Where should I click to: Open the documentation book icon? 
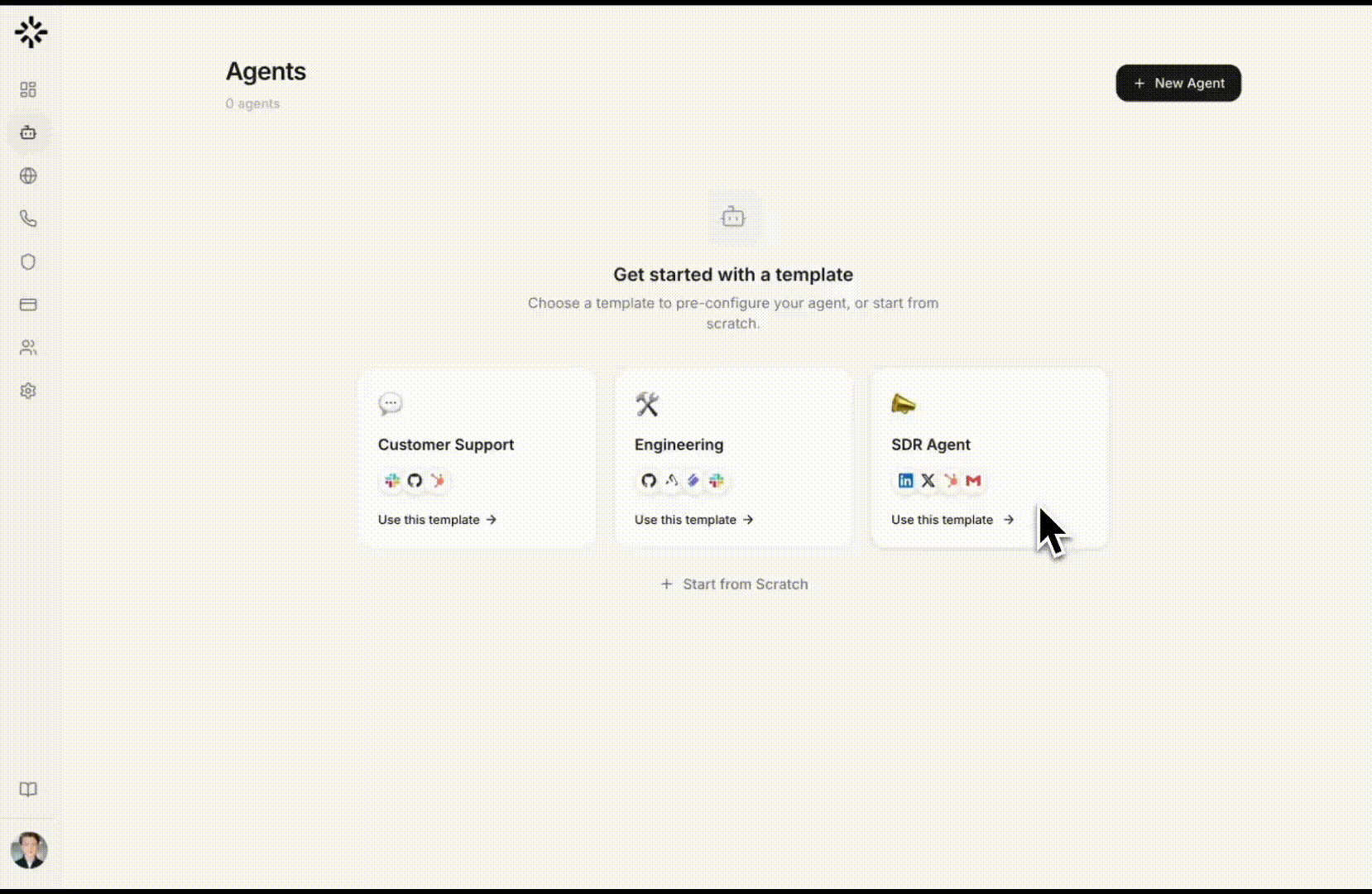(28, 790)
